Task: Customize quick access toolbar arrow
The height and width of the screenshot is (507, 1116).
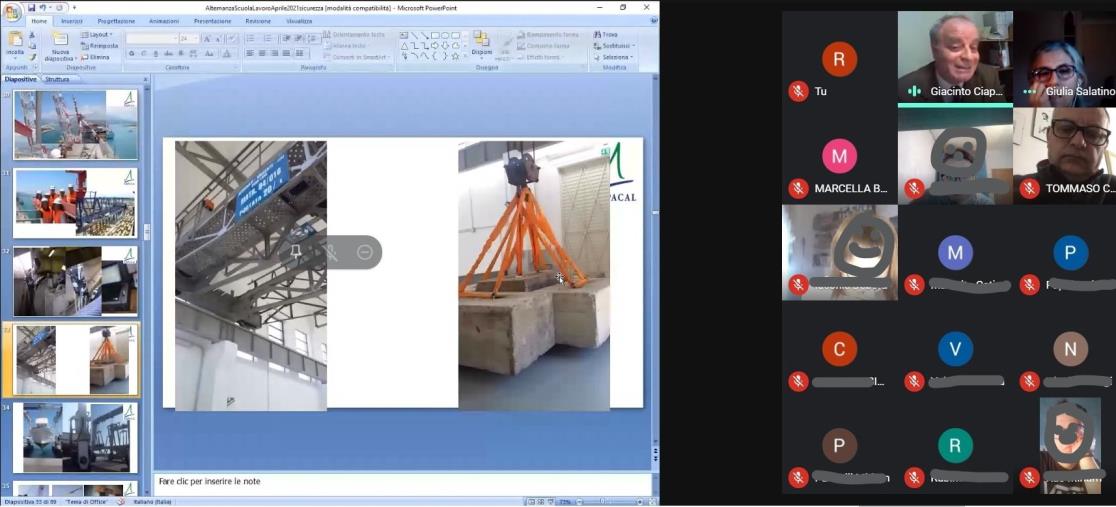Action: click(73, 8)
